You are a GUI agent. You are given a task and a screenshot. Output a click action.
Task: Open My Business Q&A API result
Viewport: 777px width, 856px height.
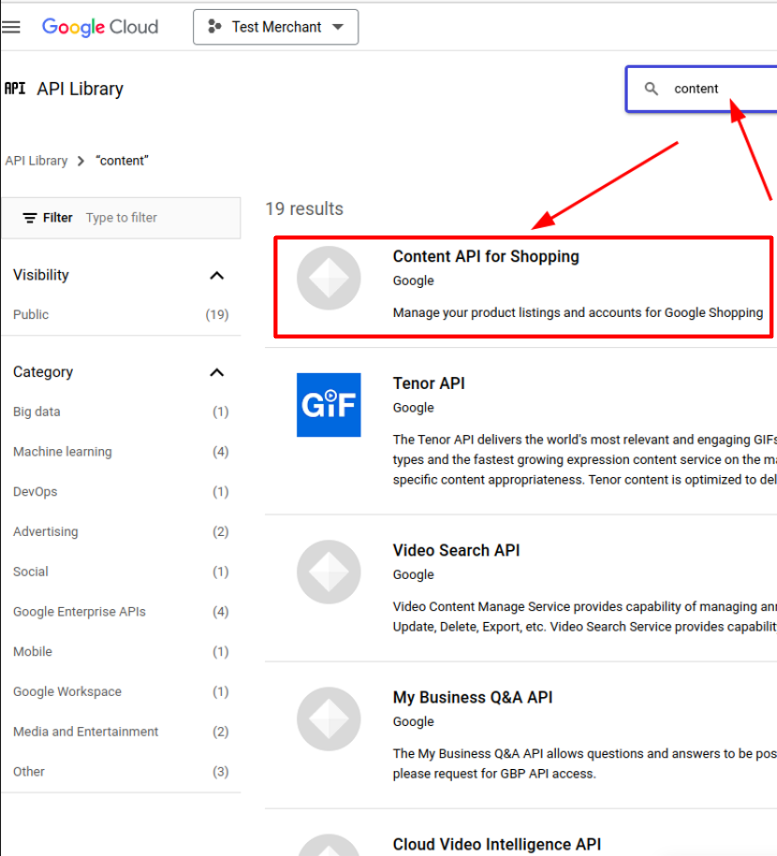[472, 697]
